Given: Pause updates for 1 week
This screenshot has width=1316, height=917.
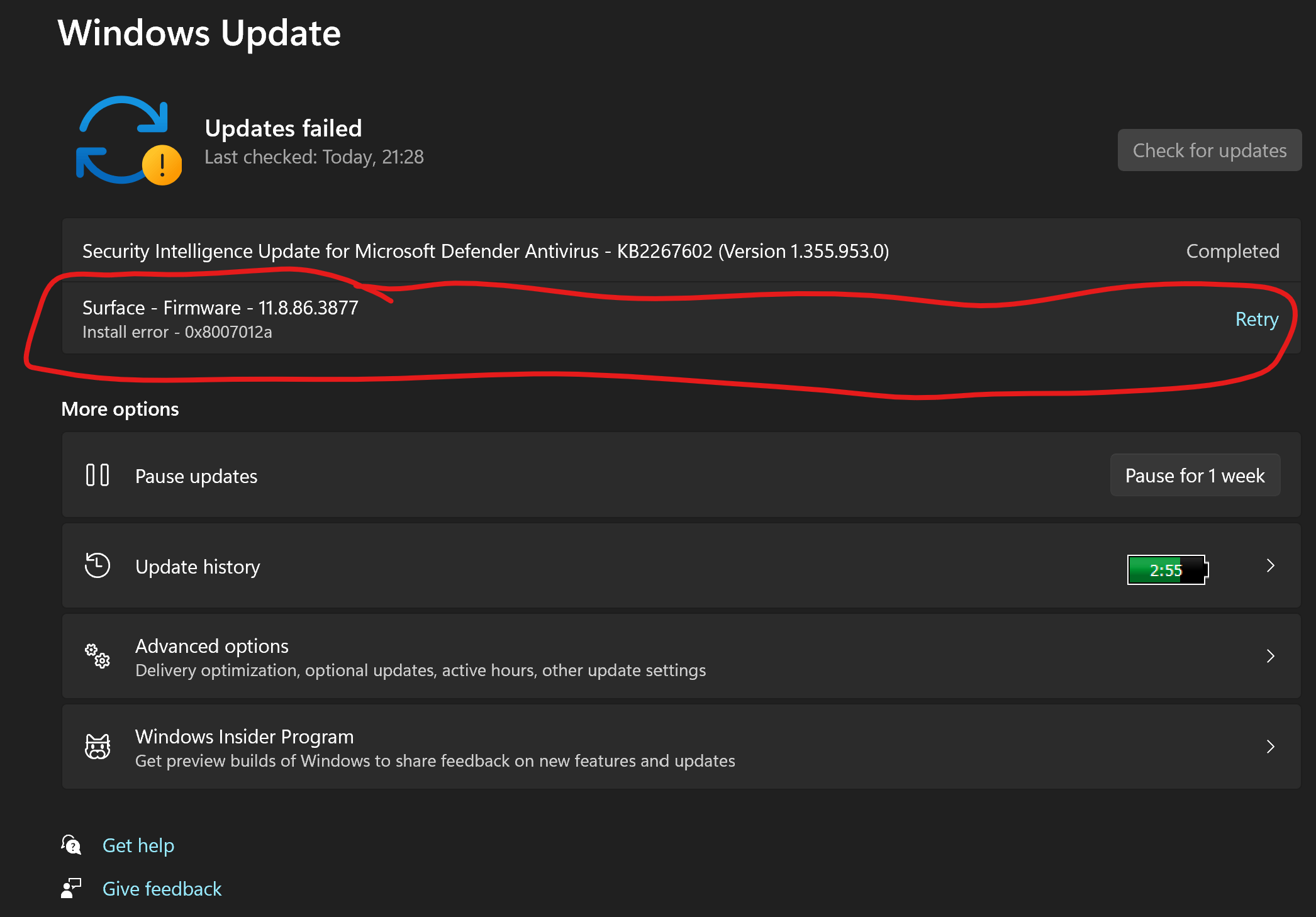Looking at the screenshot, I should 1195,475.
